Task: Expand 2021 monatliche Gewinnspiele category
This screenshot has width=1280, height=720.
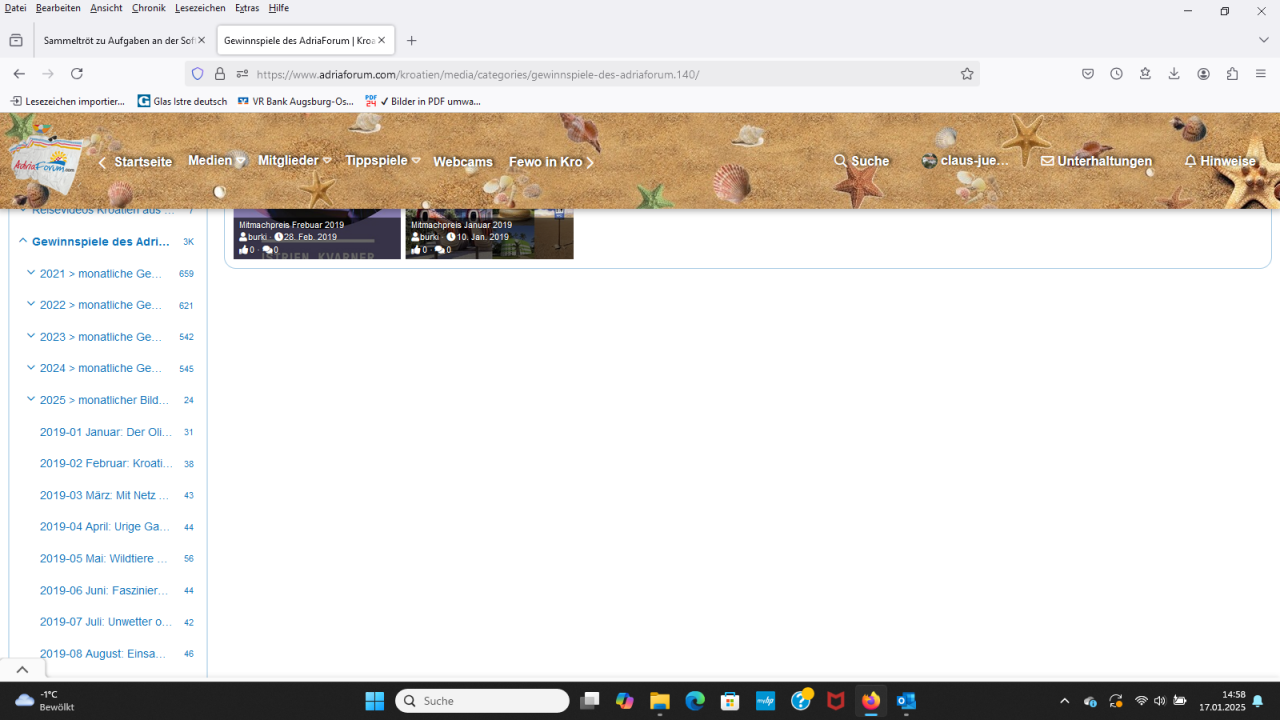Action: tap(31, 273)
